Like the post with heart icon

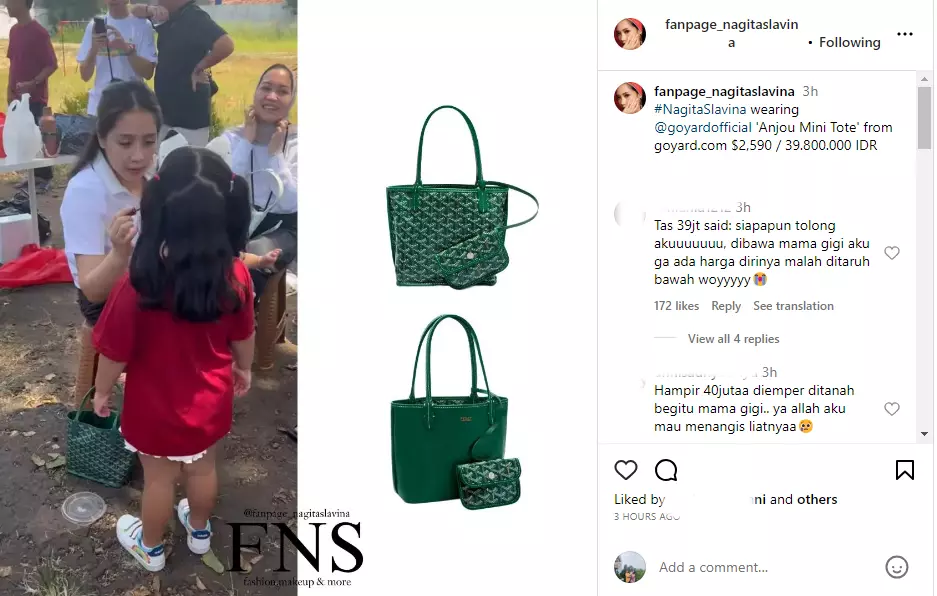pyautogui.click(x=626, y=470)
